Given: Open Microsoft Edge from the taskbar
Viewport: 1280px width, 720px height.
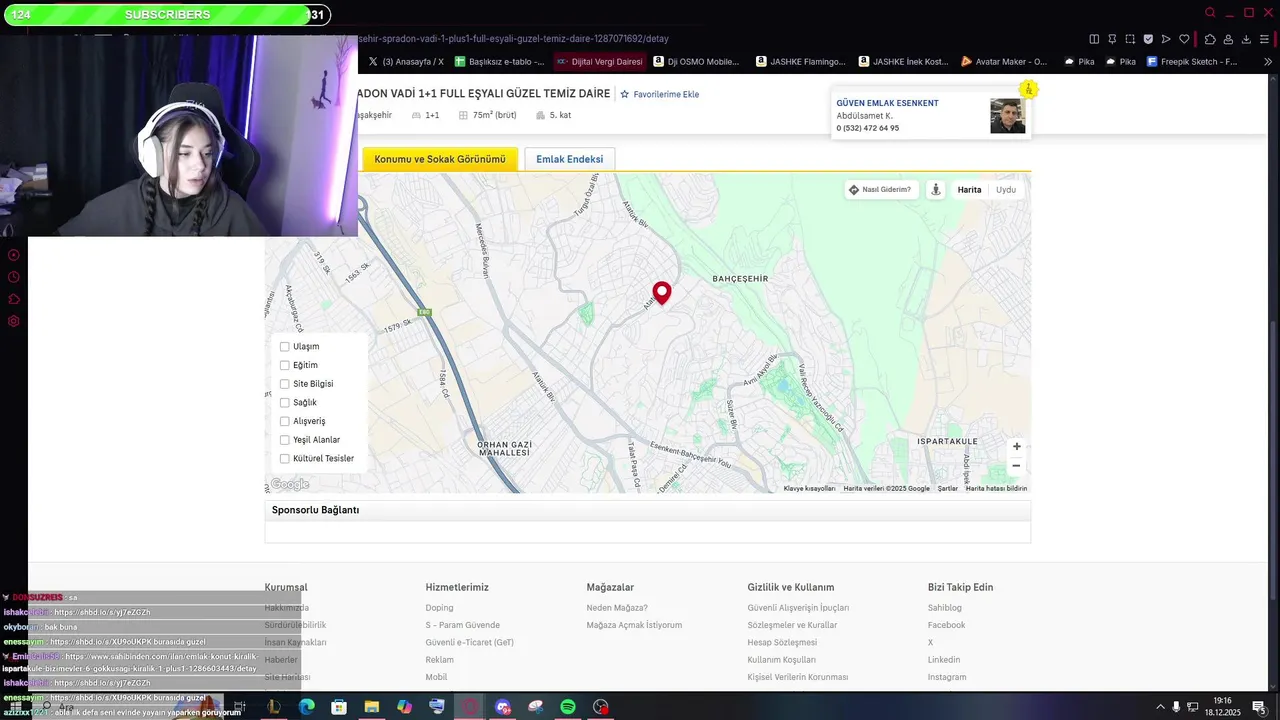Looking at the screenshot, I should (x=306, y=707).
